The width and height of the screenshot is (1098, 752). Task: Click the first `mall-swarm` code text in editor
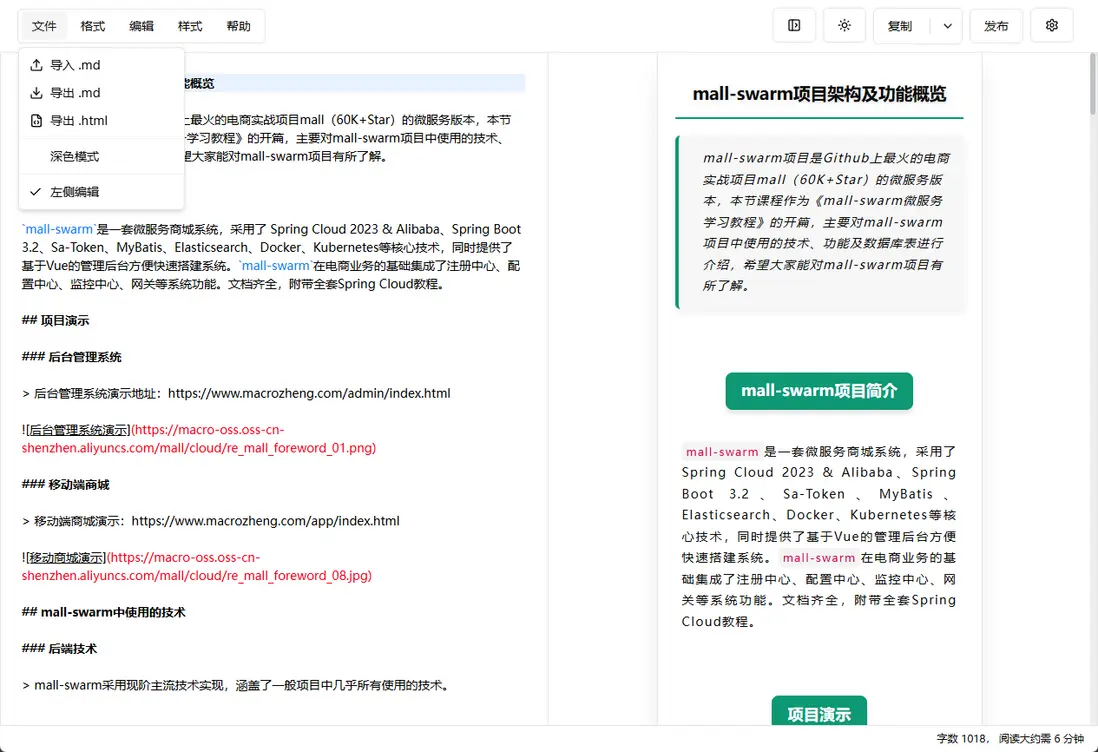point(59,229)
